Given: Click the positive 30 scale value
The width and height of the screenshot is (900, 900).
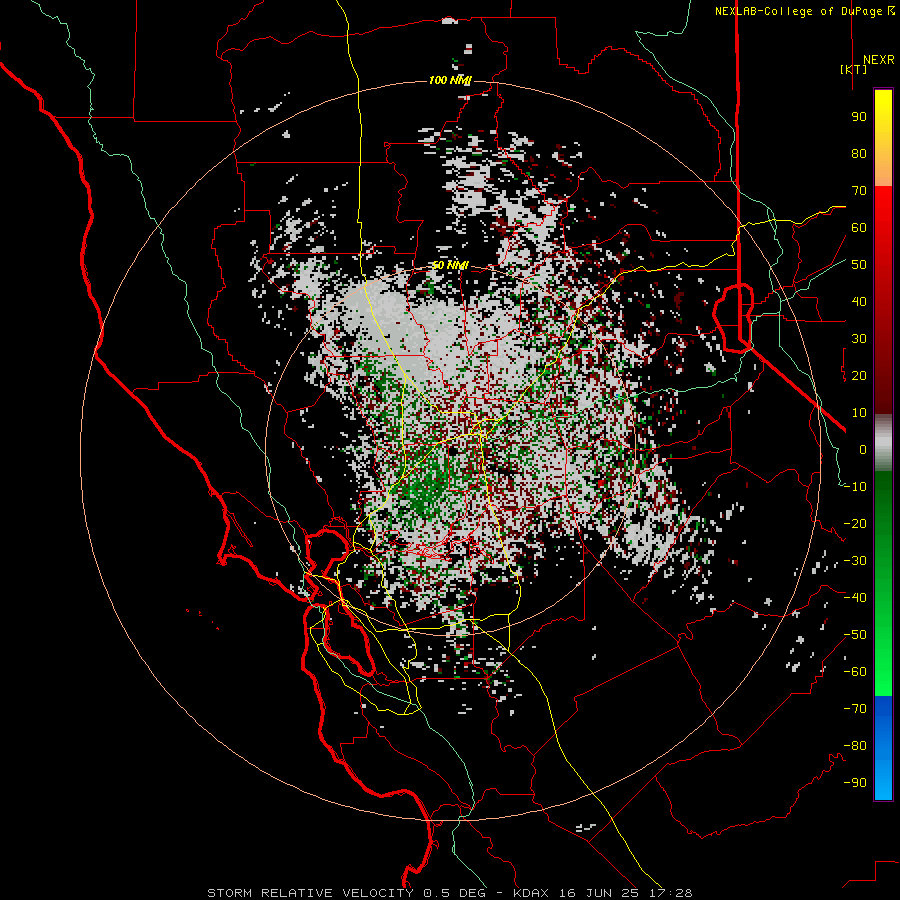Looking at the screenshot, I should [859, 339].
